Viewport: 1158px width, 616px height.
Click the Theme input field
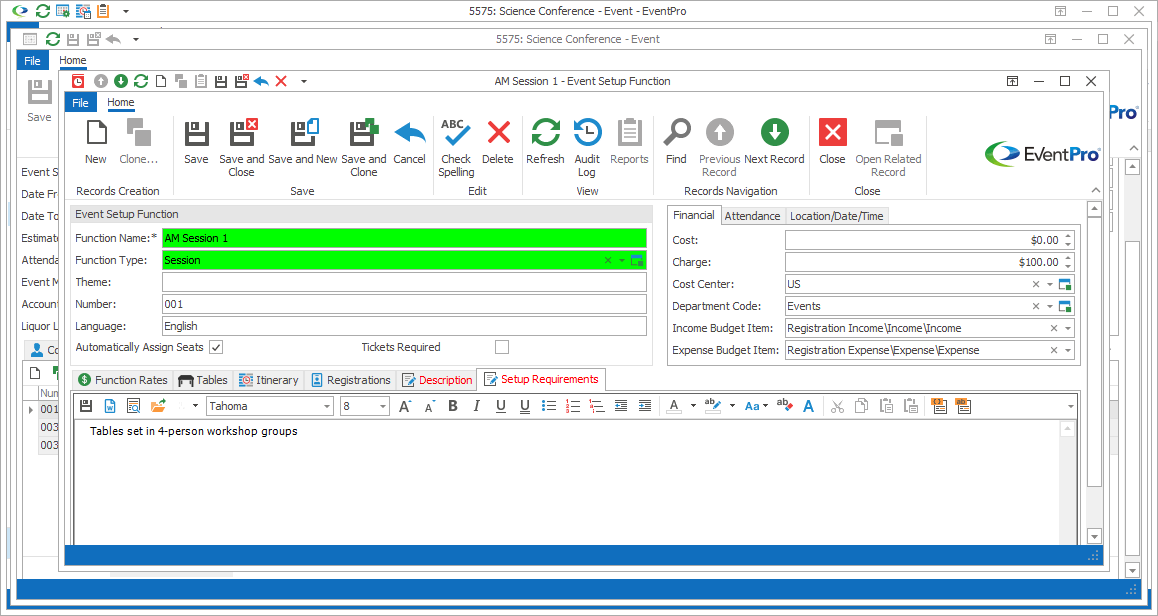(404, 282)
